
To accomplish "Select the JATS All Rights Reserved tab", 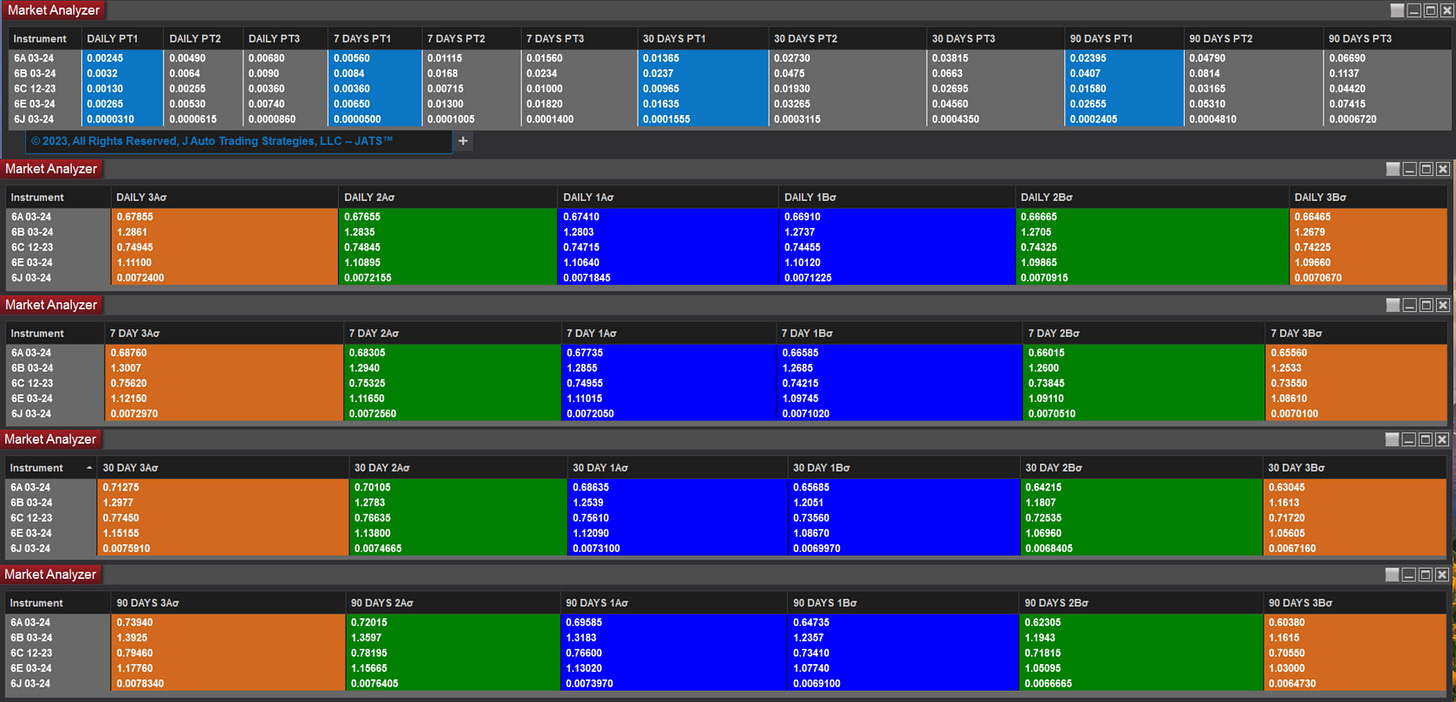I will point(238,141).
